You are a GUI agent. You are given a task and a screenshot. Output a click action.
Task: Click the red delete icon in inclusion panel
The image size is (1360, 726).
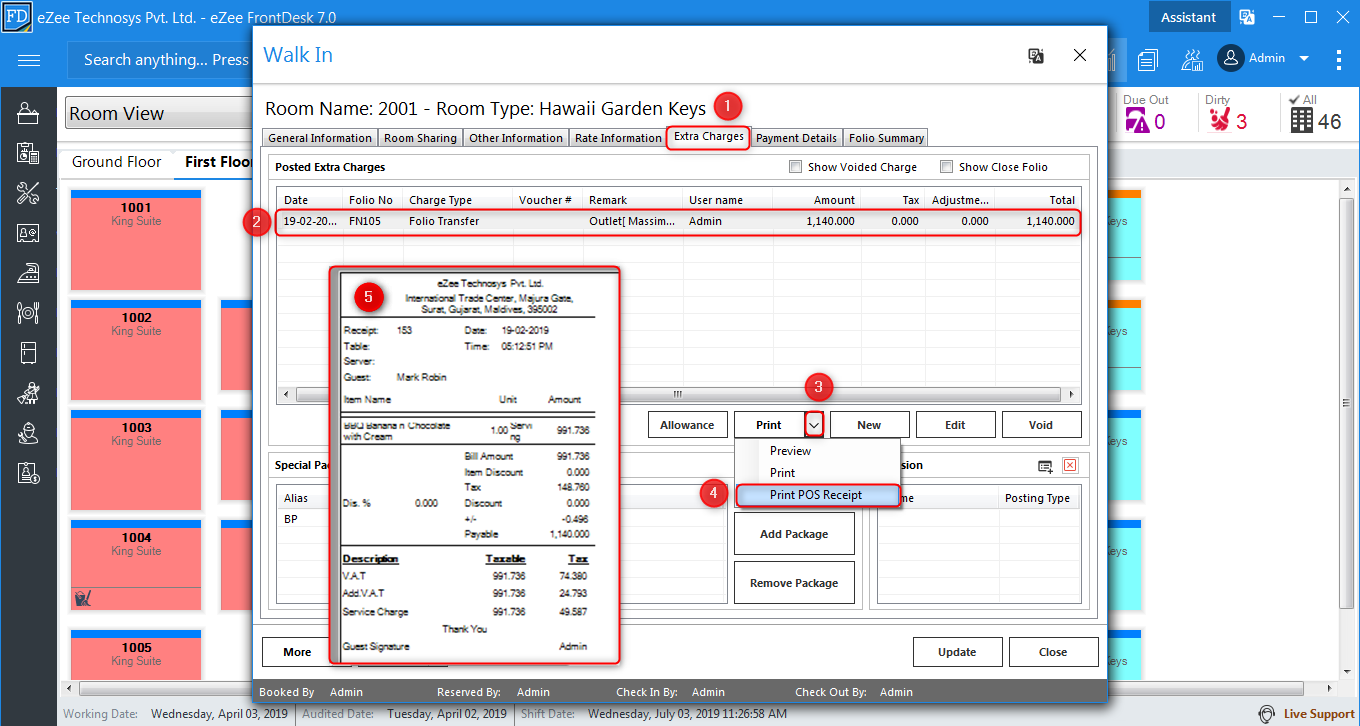(x=1070, y=466)
